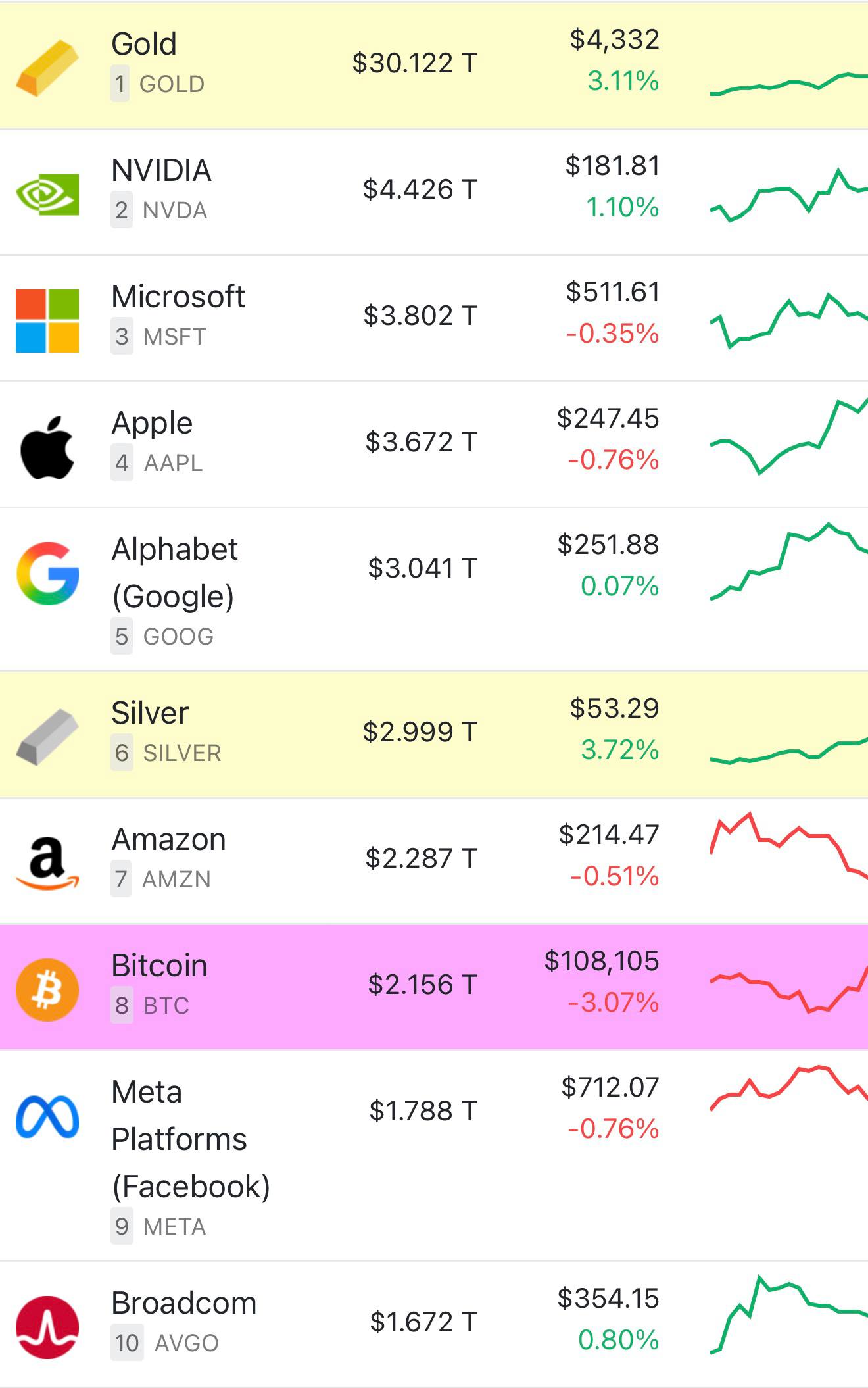Viewport: 868px width, 1388px height.
Task: Select the Microsoft four-square logo
Action: click(47, 320)
